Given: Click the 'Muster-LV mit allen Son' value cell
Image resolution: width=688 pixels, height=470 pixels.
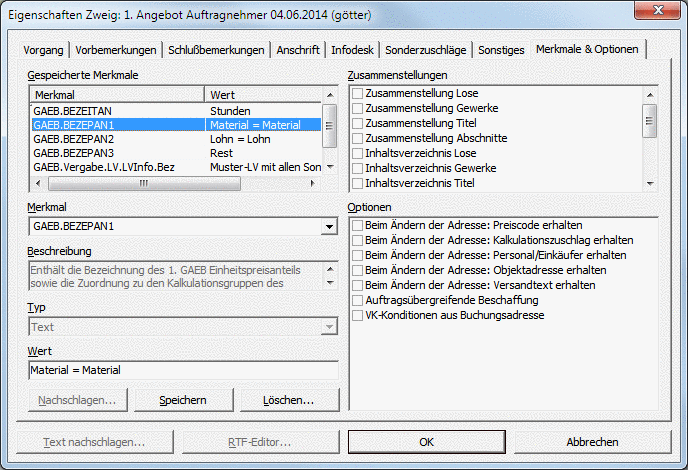Looking at the screenshot, I should [x=265, y=167].
